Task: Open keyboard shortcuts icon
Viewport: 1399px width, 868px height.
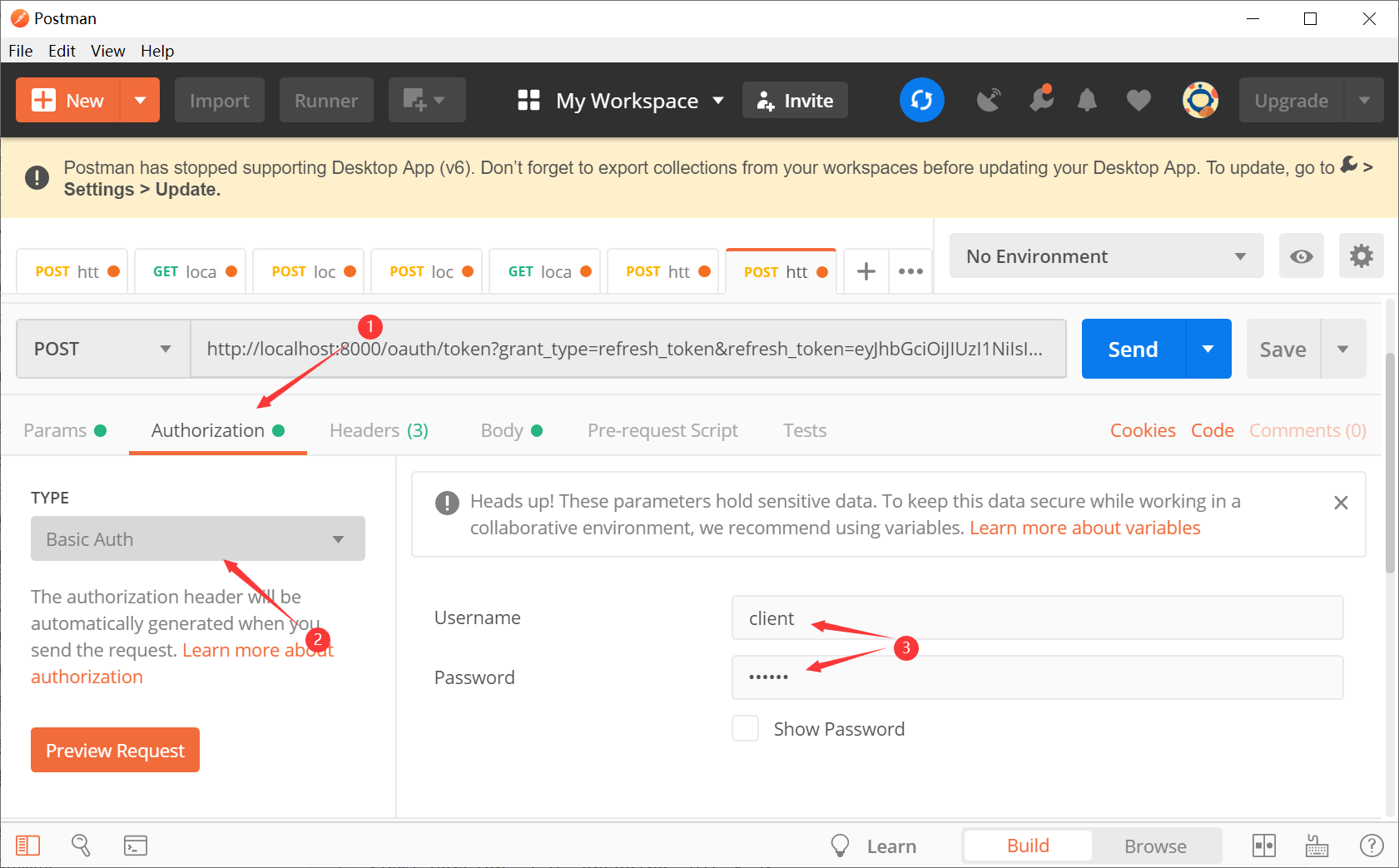Action: tap(1317, 846)
